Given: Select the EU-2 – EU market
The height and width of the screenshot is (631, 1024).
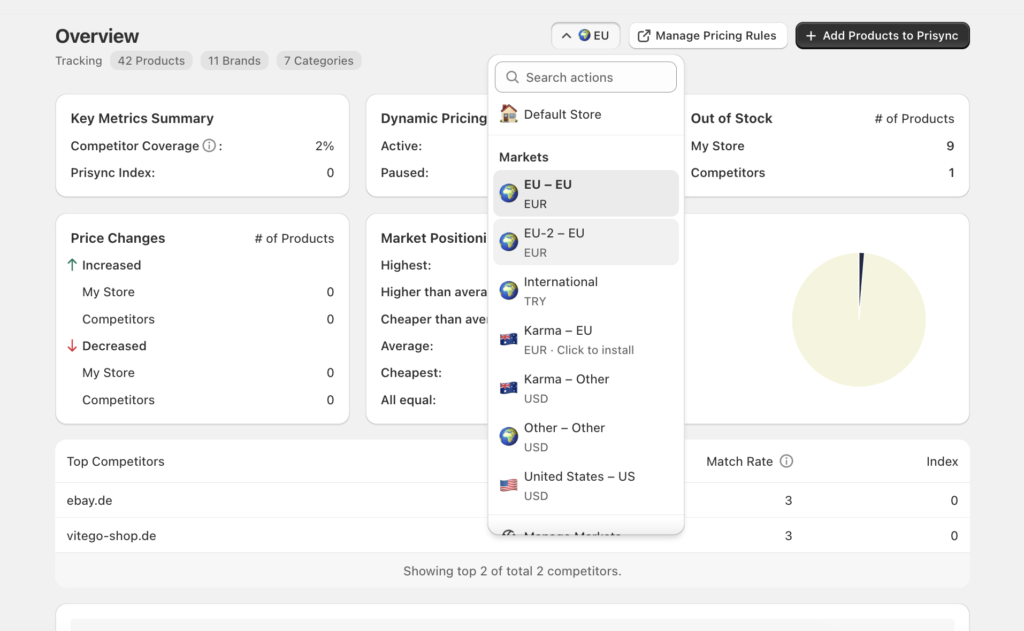Looking at the screenshot, I should 586,242.
